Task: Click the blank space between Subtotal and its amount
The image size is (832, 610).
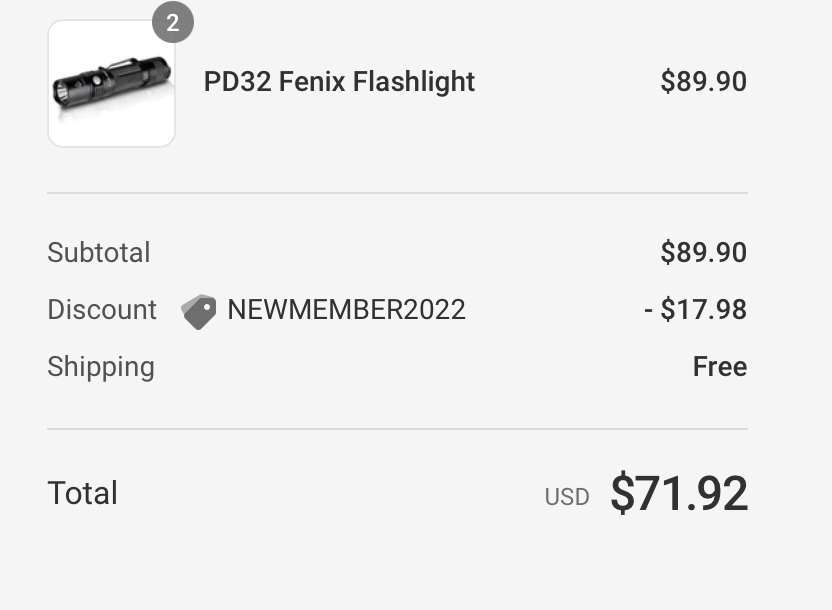Action: coord(400,253)
